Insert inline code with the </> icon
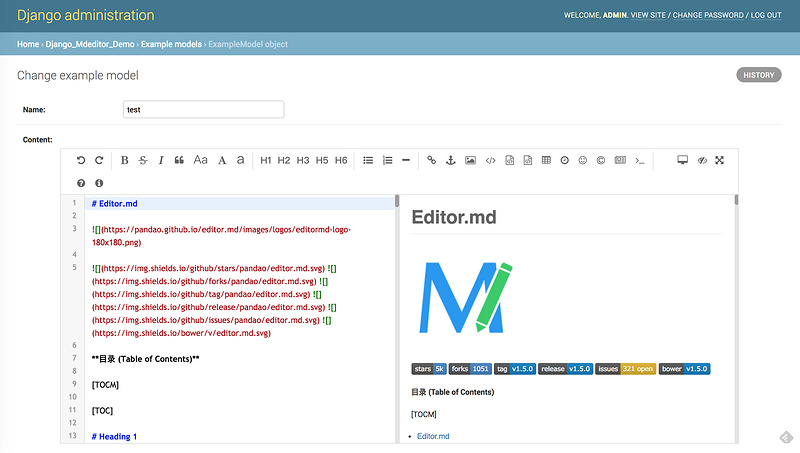Viewport: 800px width, 453px height. [490, 160]
